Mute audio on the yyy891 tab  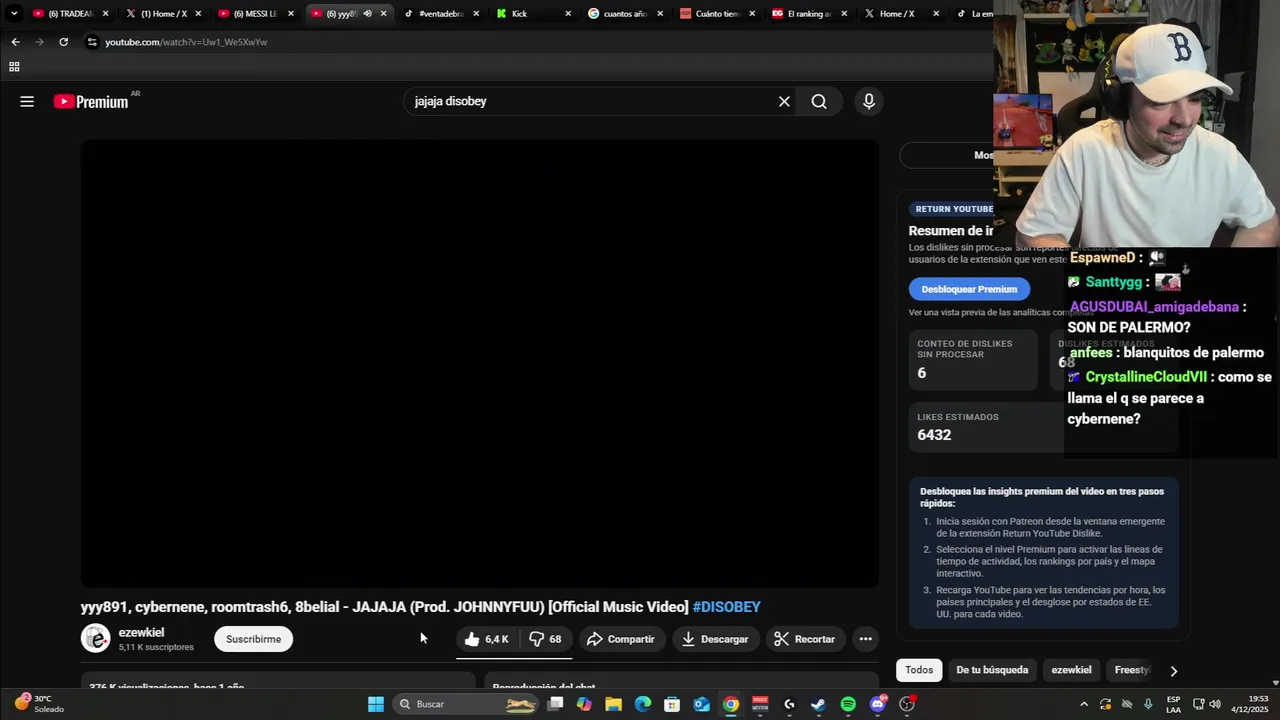click(x=367, y=14)
